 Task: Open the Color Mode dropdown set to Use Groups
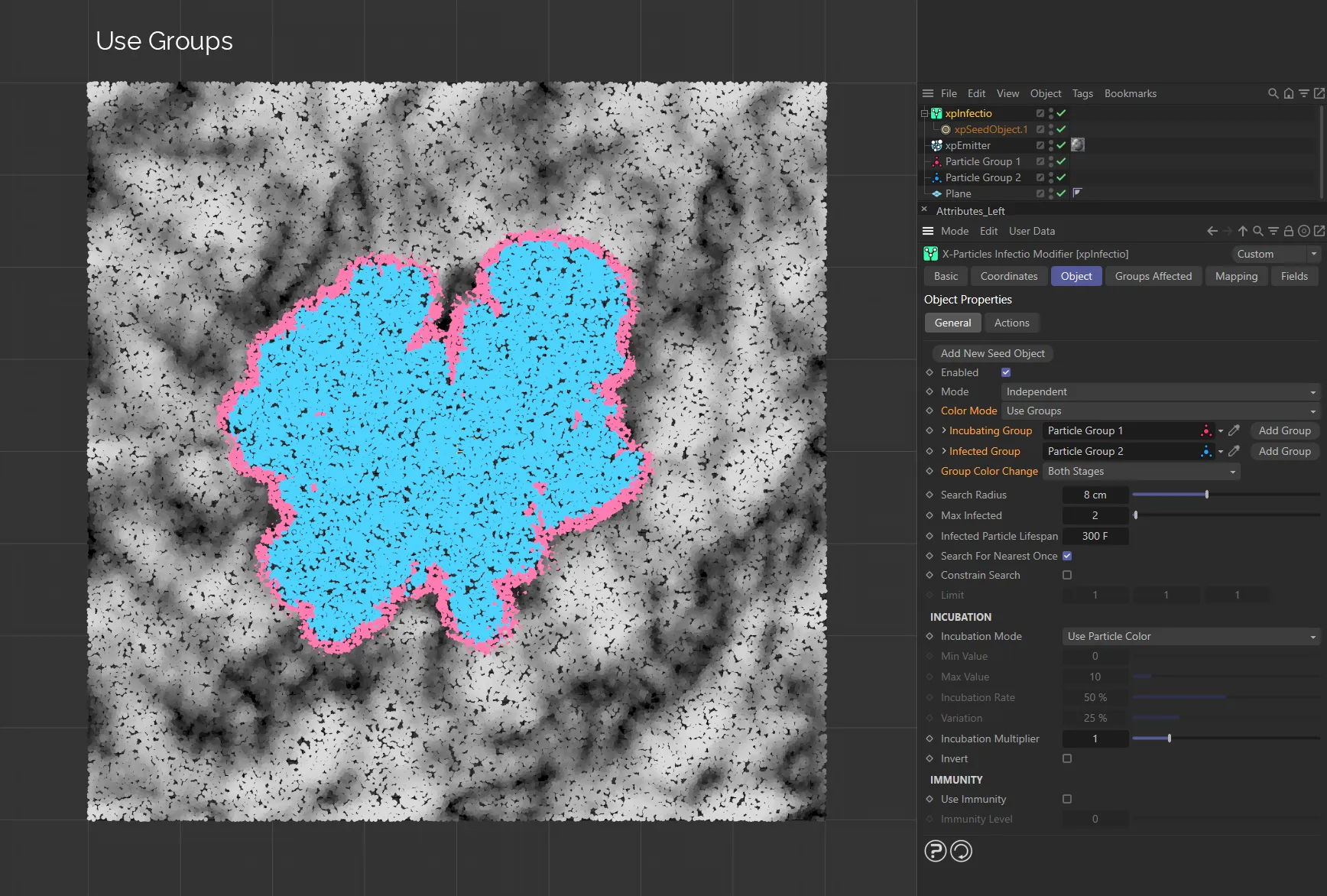pyautogui.click(x=1159, y=411)
